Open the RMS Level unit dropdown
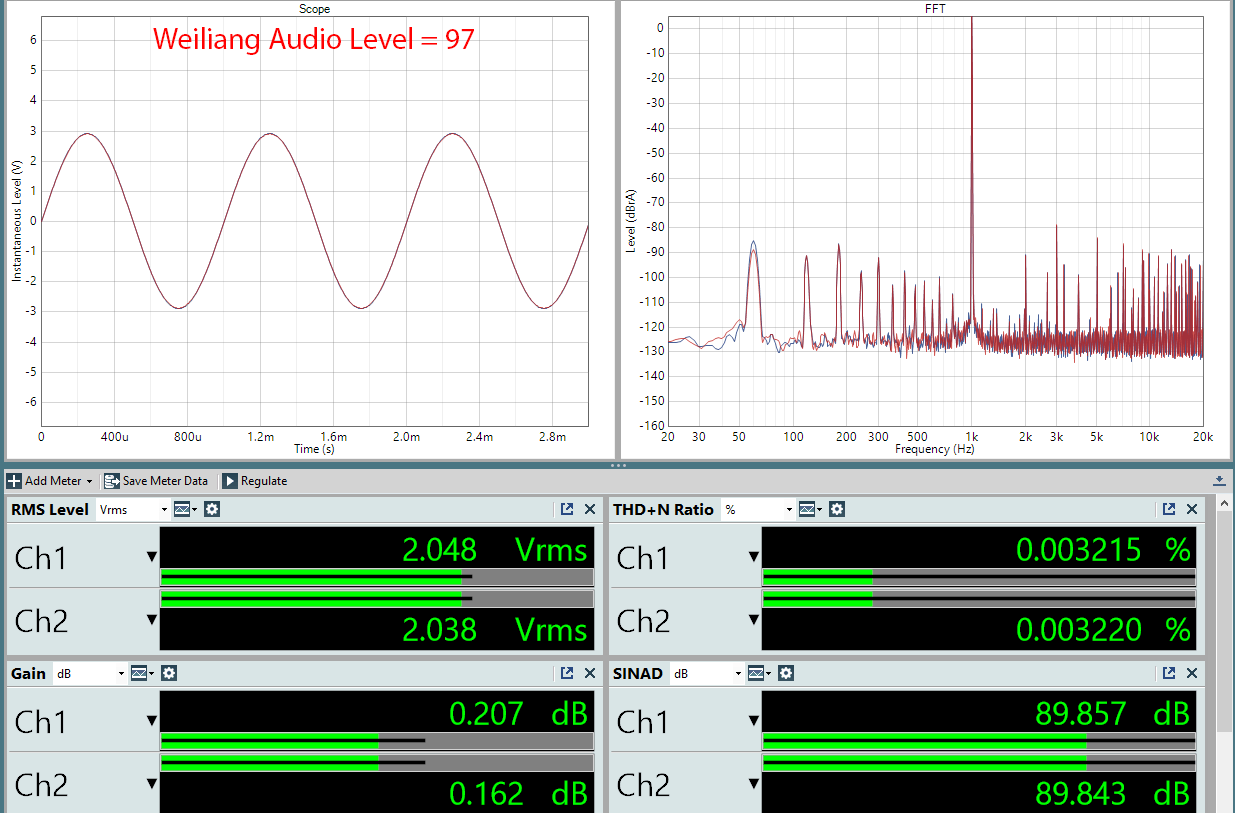Viewport: 1235px width, 813px height. (x=134, y=509)
